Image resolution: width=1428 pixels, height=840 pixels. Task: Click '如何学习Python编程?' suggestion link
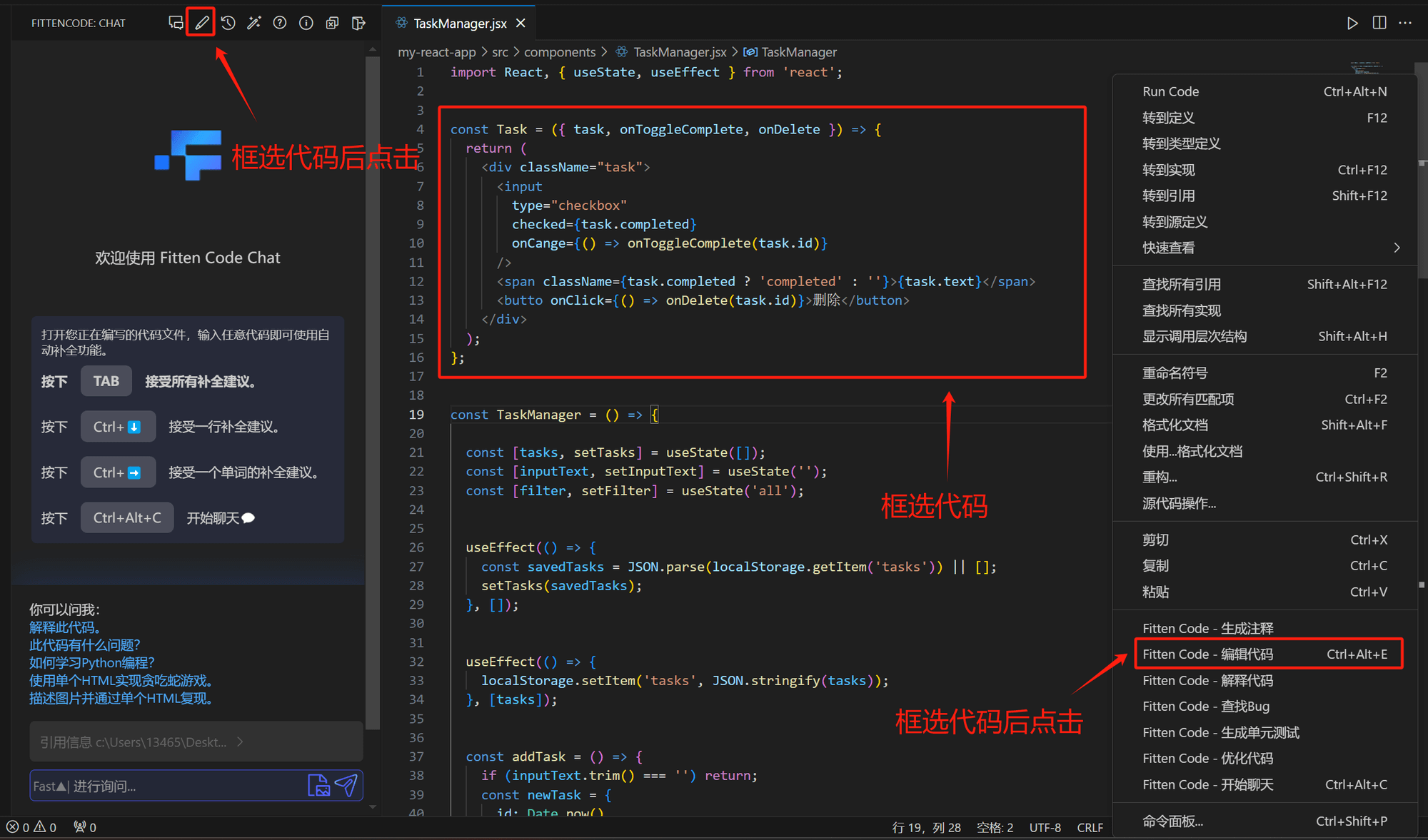(92, 662)
